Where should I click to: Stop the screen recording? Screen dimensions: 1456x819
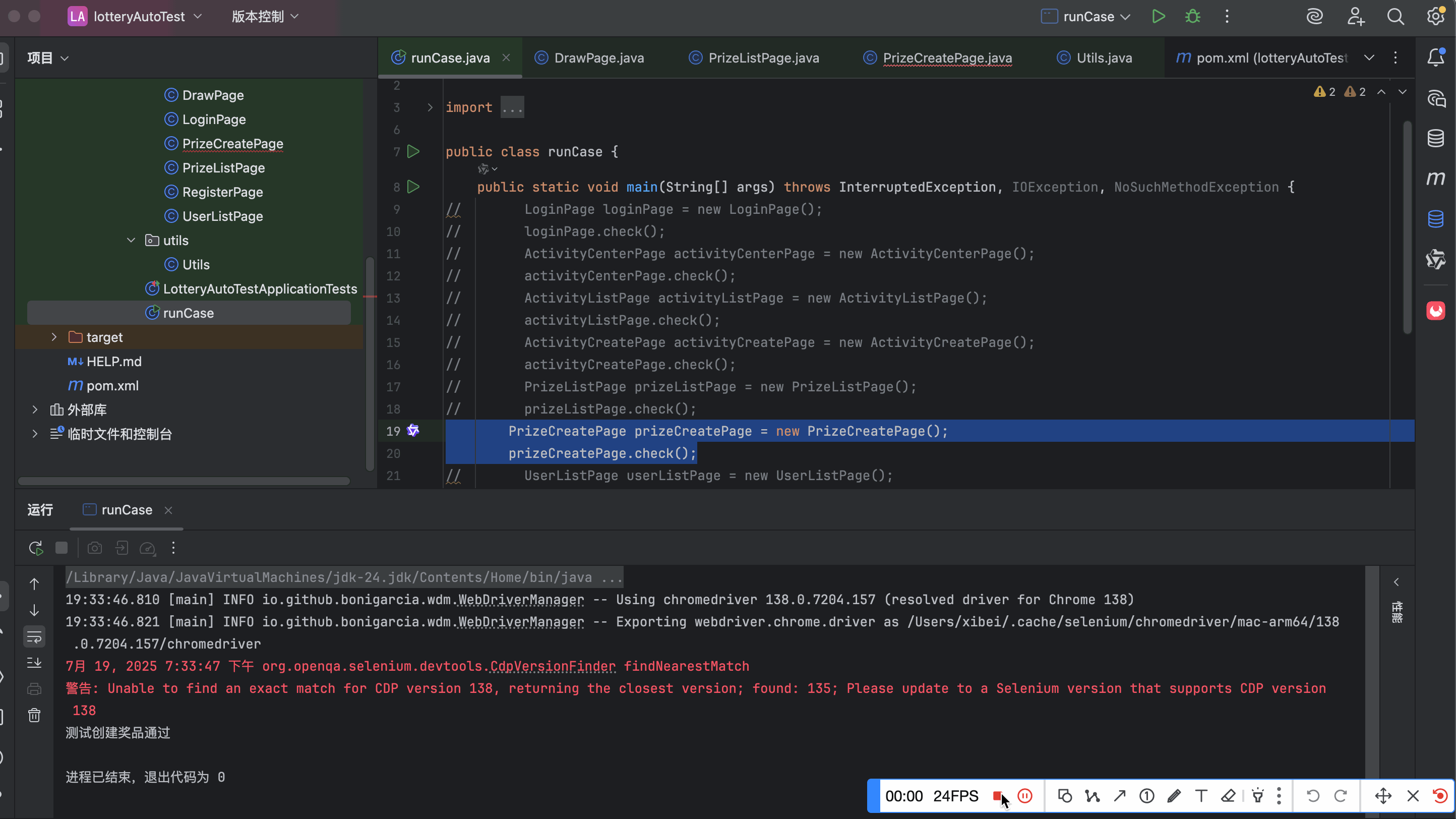[997, 796]
